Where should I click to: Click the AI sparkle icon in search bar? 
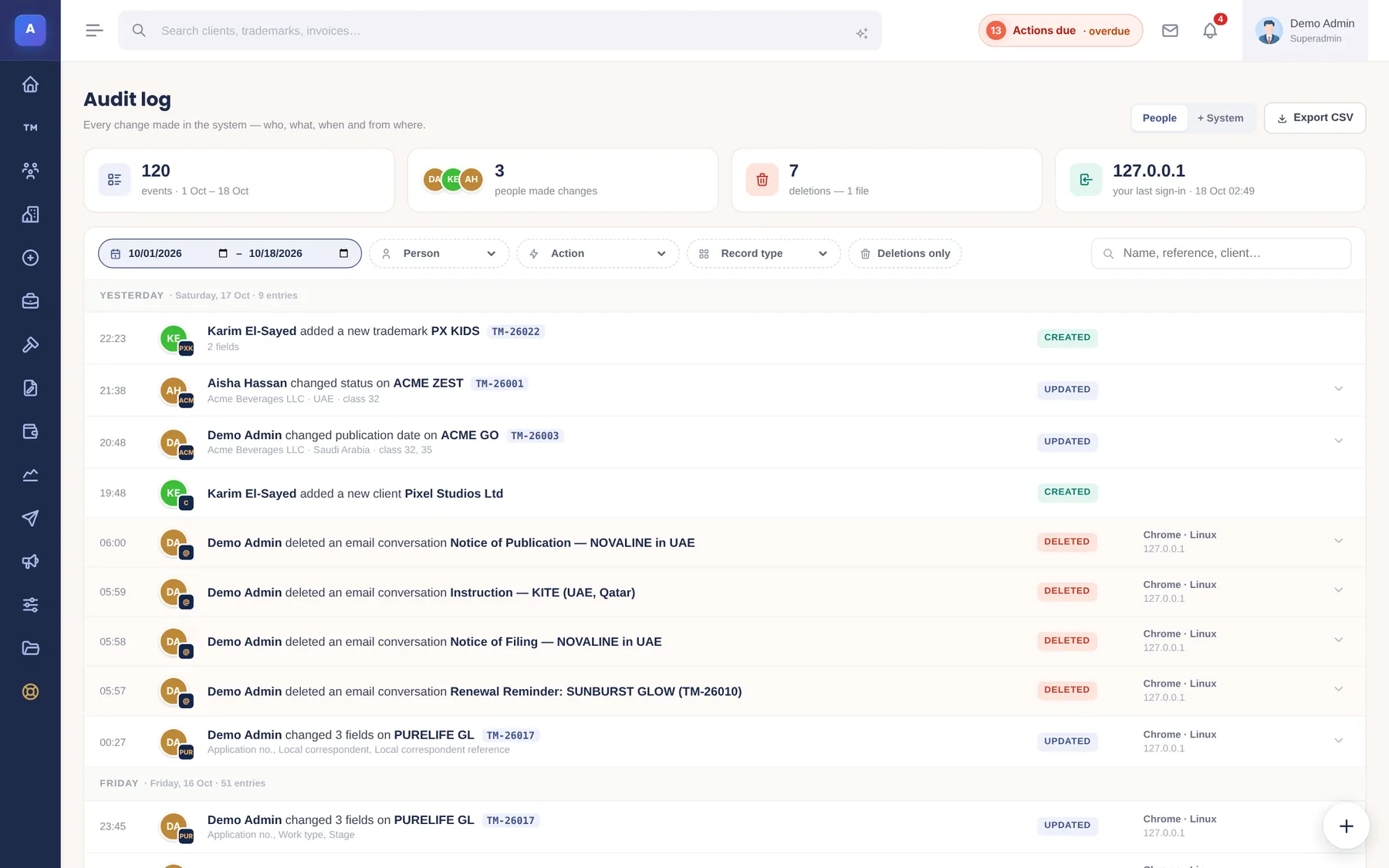(x=862, y=33)
